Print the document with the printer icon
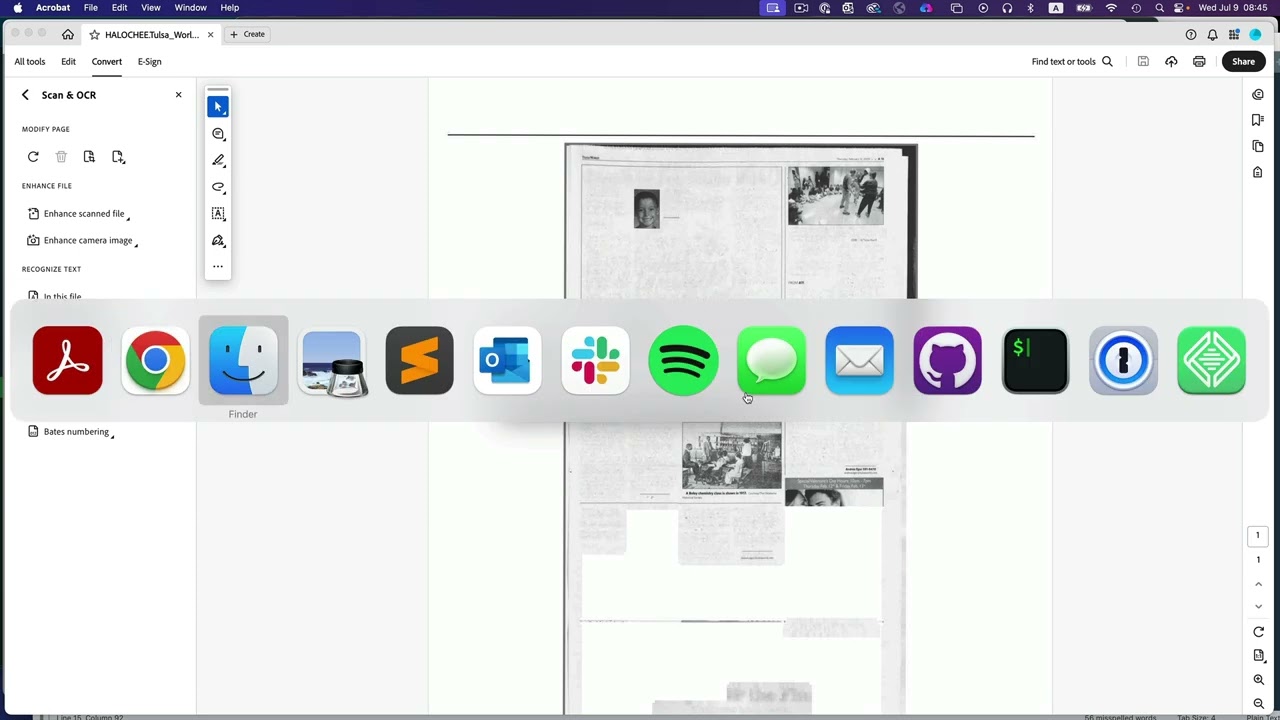 [x=1199, y=62]
